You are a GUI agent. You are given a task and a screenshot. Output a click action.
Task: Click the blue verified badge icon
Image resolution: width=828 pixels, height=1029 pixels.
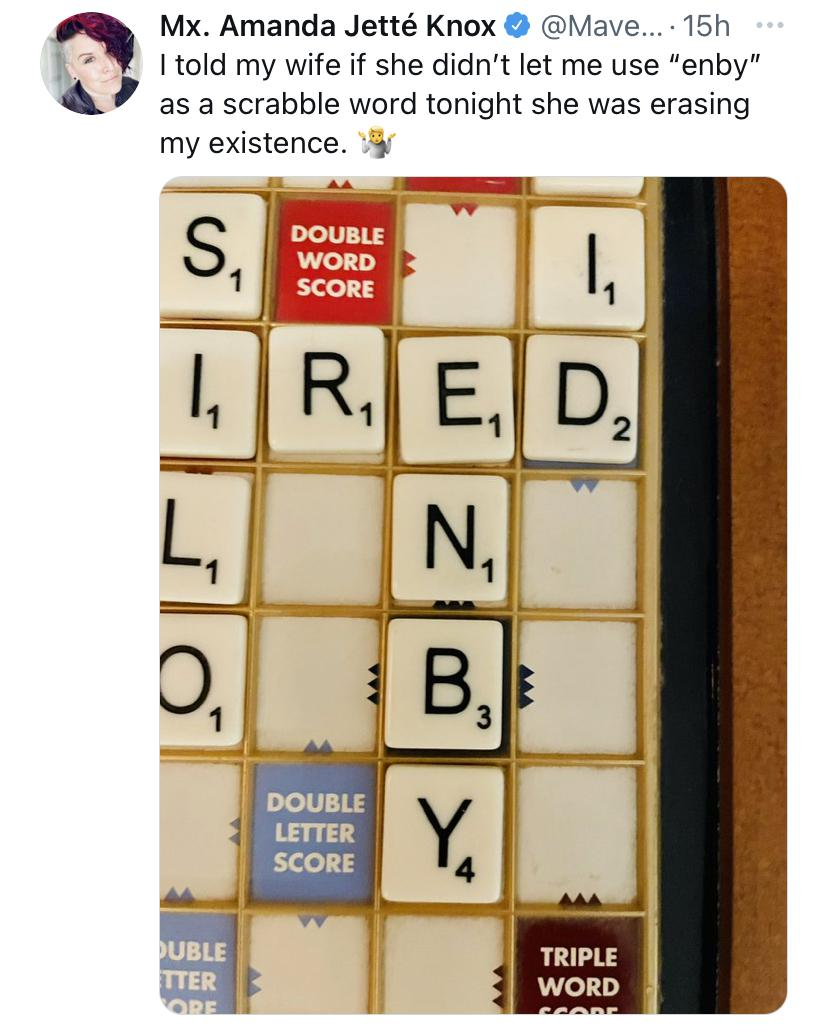[x=517, y=26]
